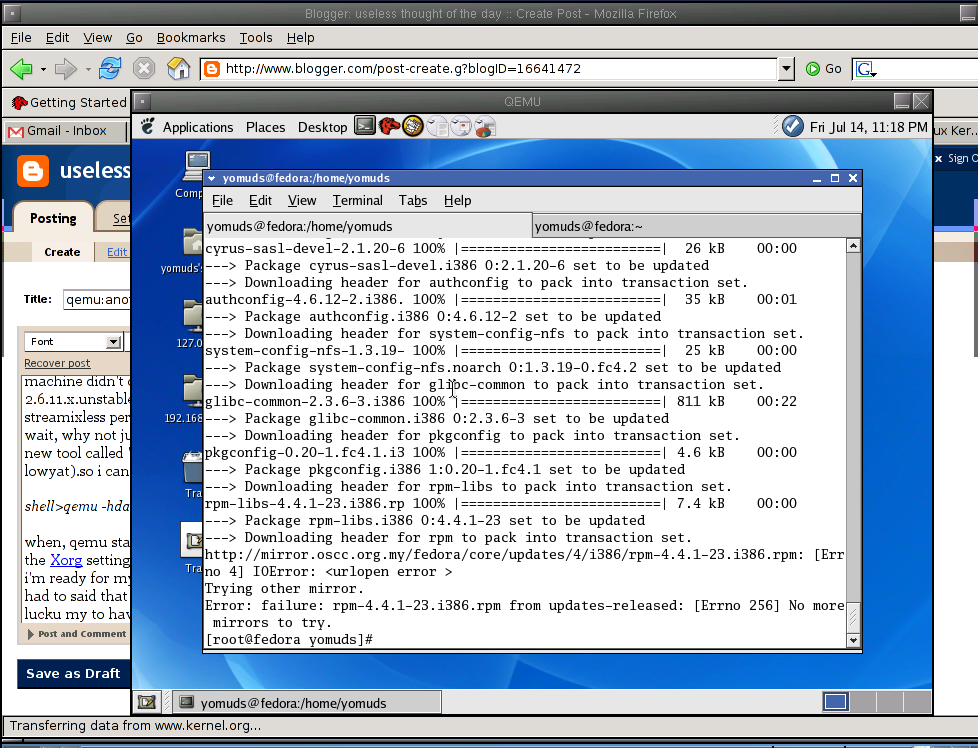Open the GNOME Desktop menu

(322, 127)
